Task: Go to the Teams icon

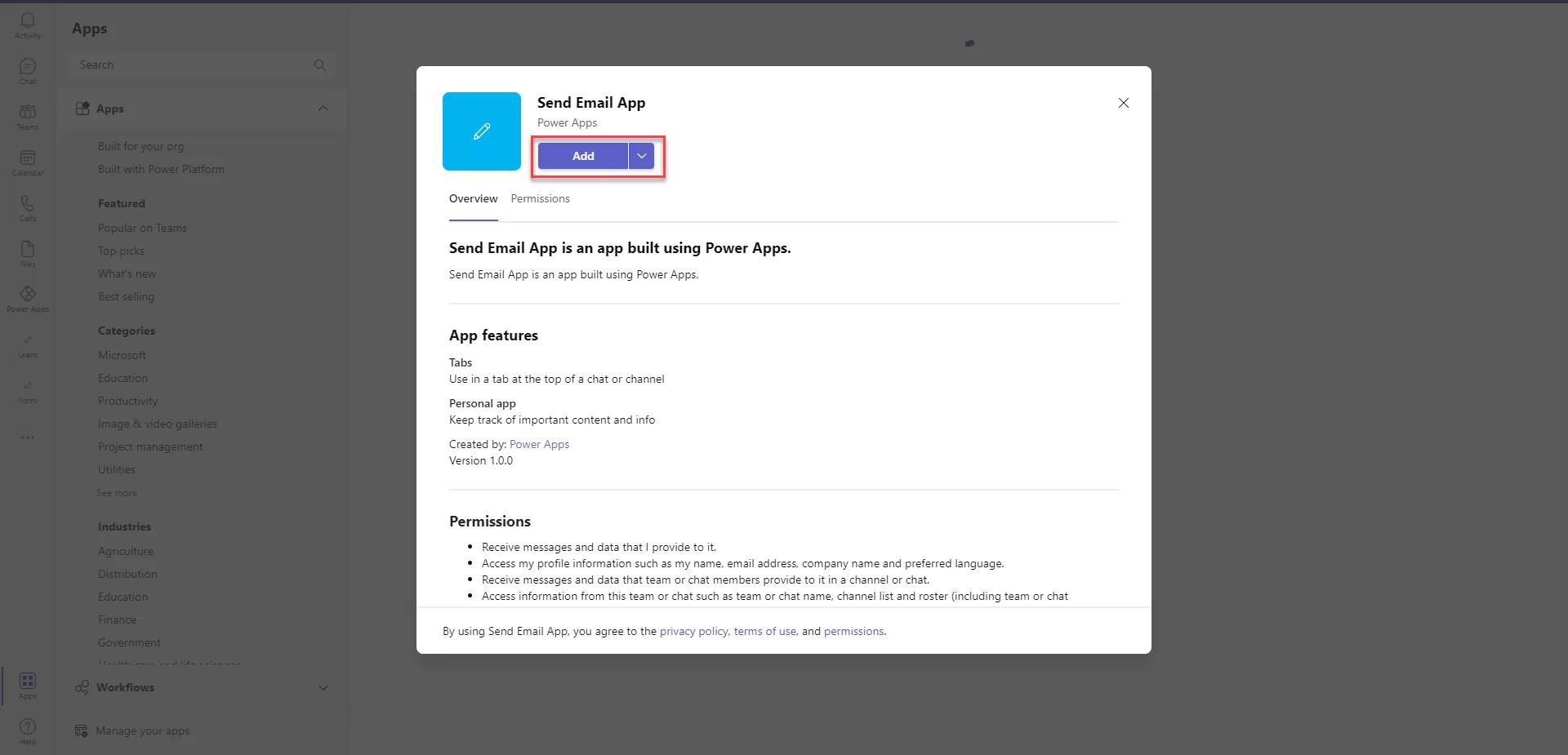Action: [28, 116]
